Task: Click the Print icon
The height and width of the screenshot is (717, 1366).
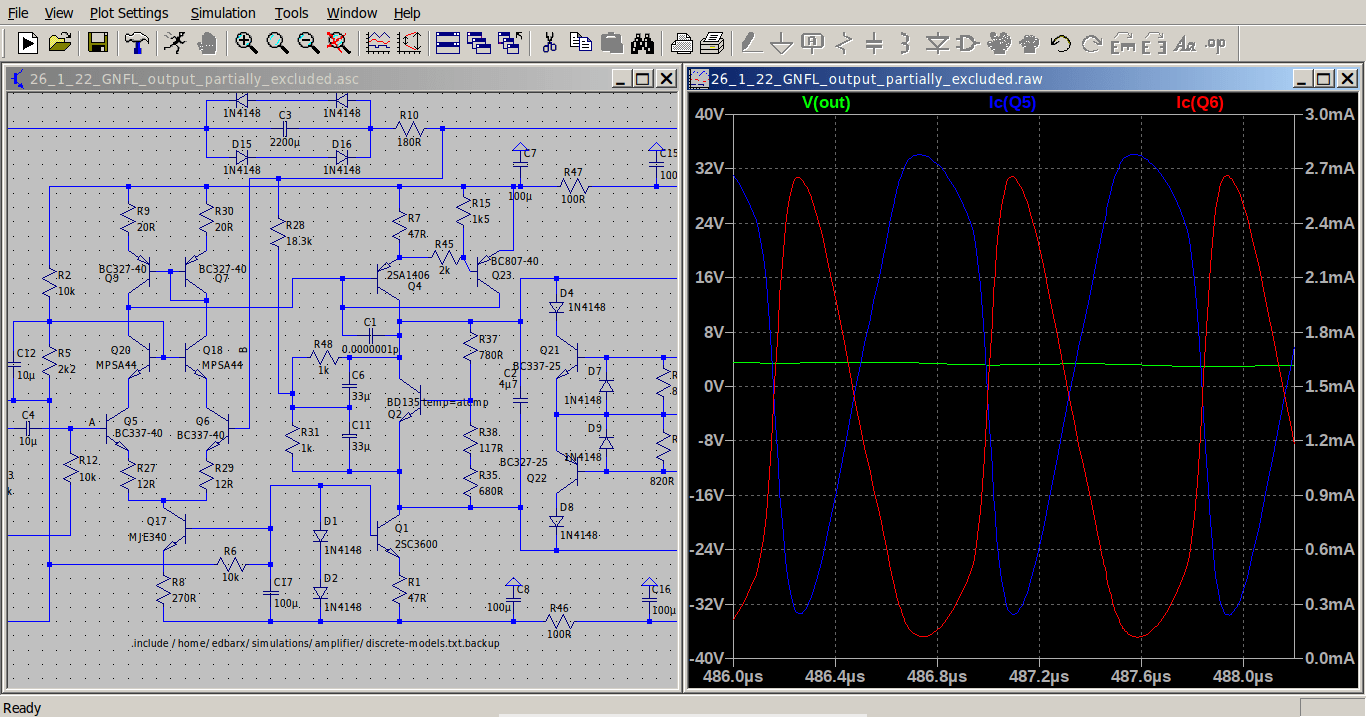Action: pyautogui.click(x=712, y=42)
